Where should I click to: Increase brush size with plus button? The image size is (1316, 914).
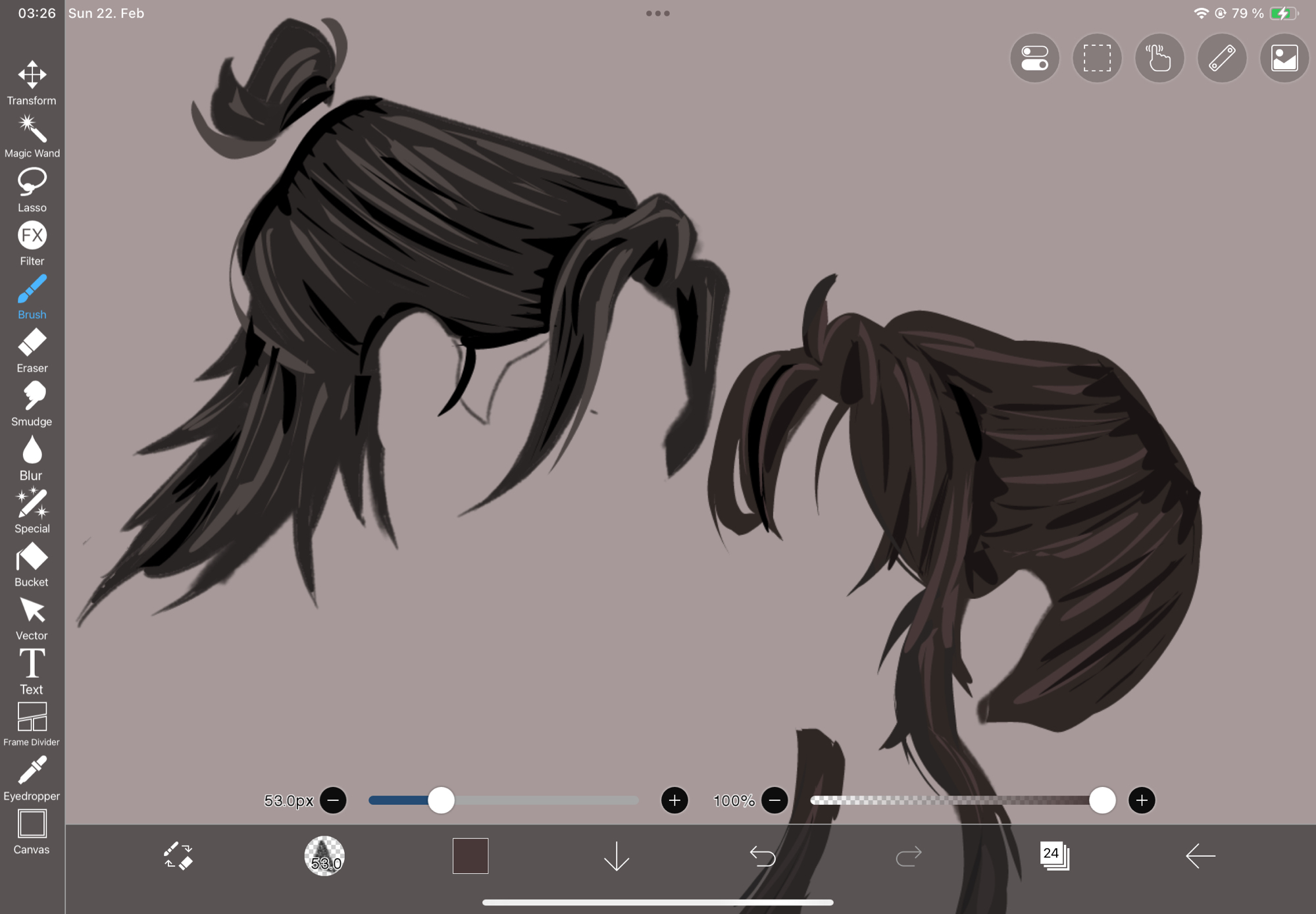tap(674, 800)
